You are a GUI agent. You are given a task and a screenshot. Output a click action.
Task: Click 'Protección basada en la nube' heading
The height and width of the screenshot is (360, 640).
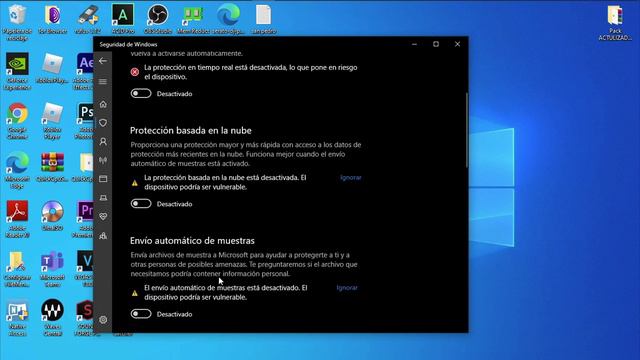pos(191,131)
